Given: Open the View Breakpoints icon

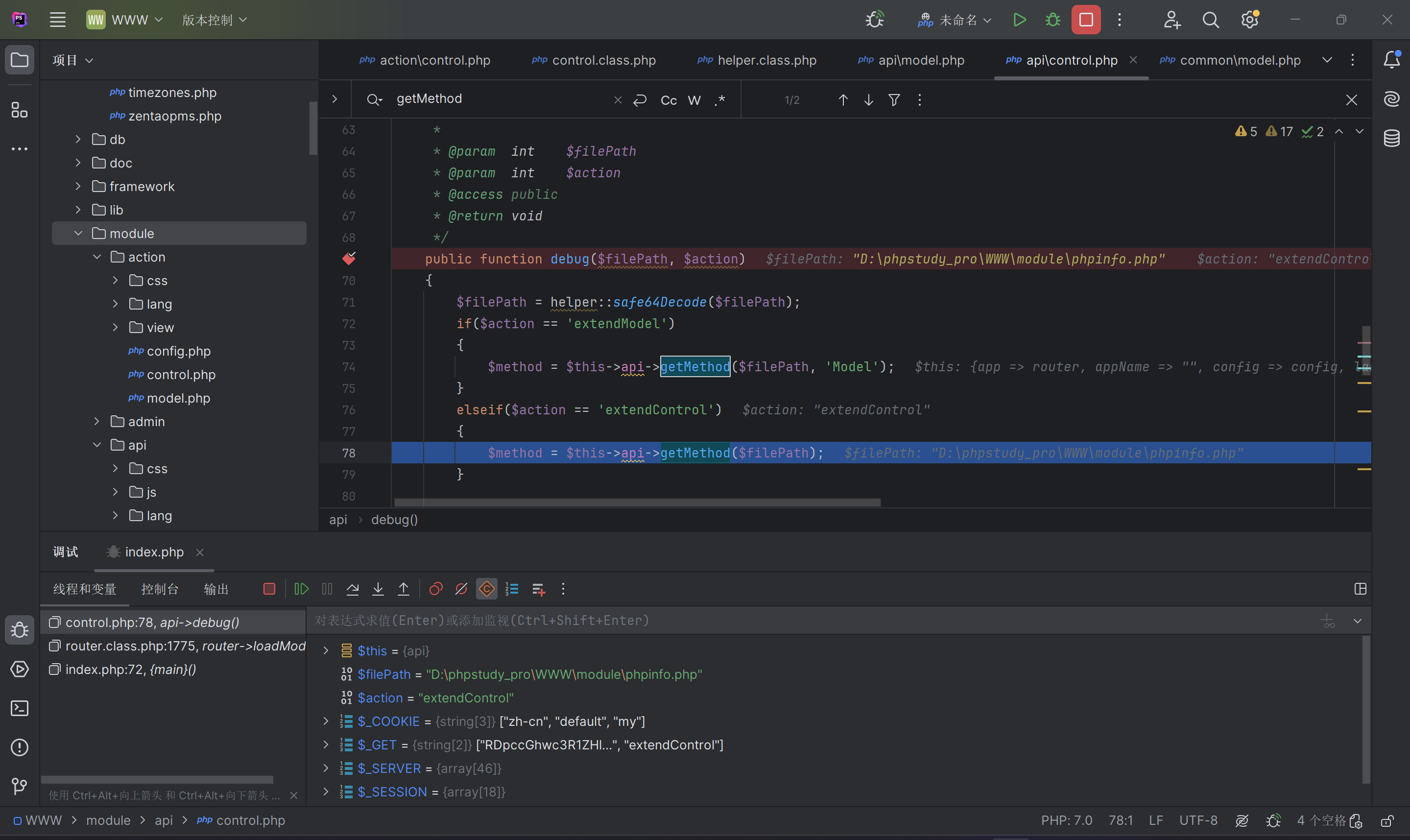Looking at the screenshot, I should [x=436, y=589].
